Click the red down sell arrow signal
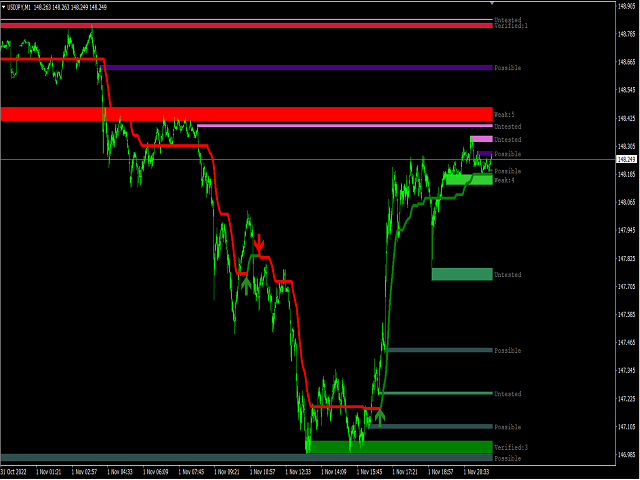 click(x=259, y=243)
